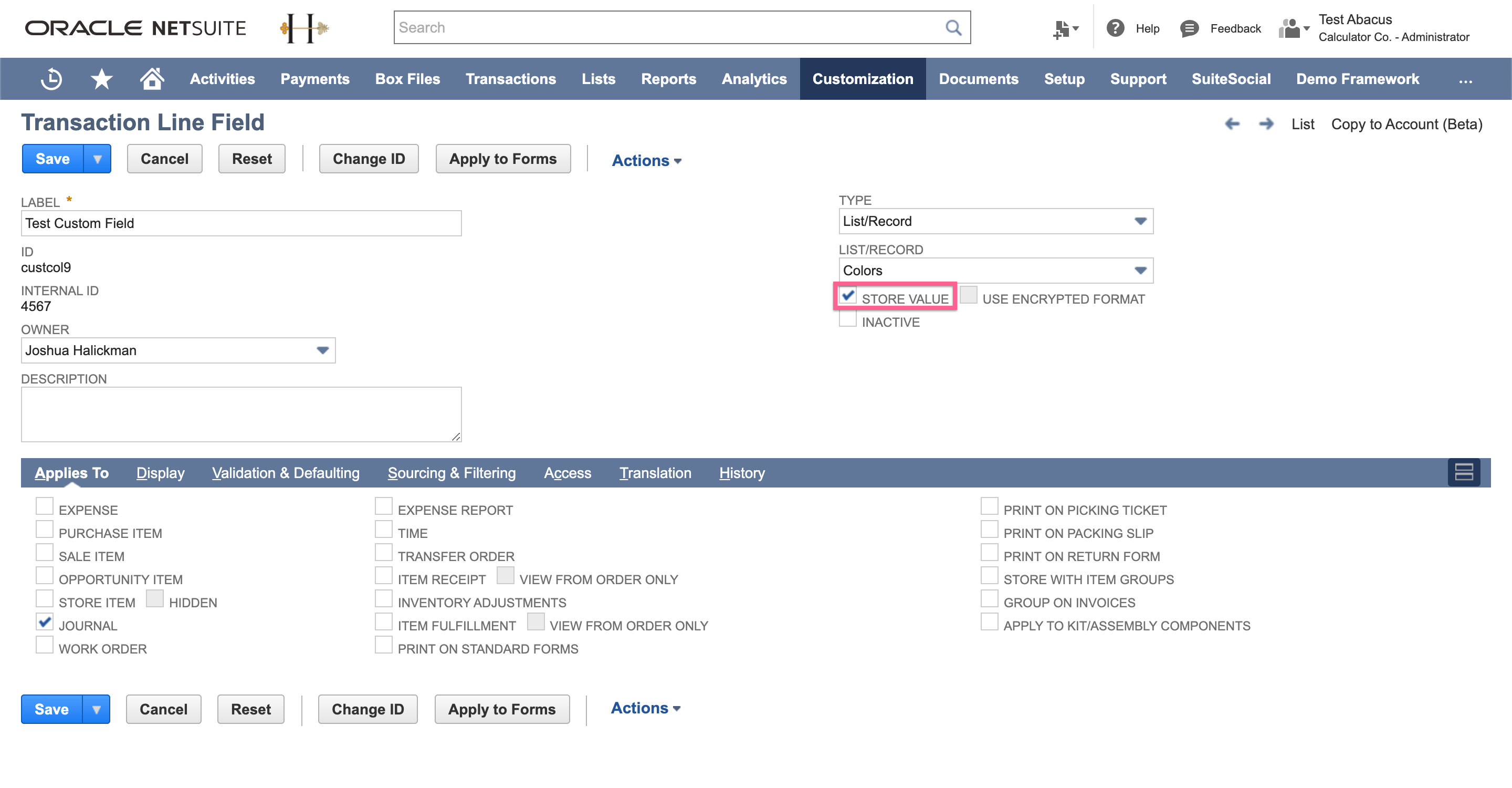
Task: Open the Help icon
Action: pyautogui.click(x=1115, y=28)
